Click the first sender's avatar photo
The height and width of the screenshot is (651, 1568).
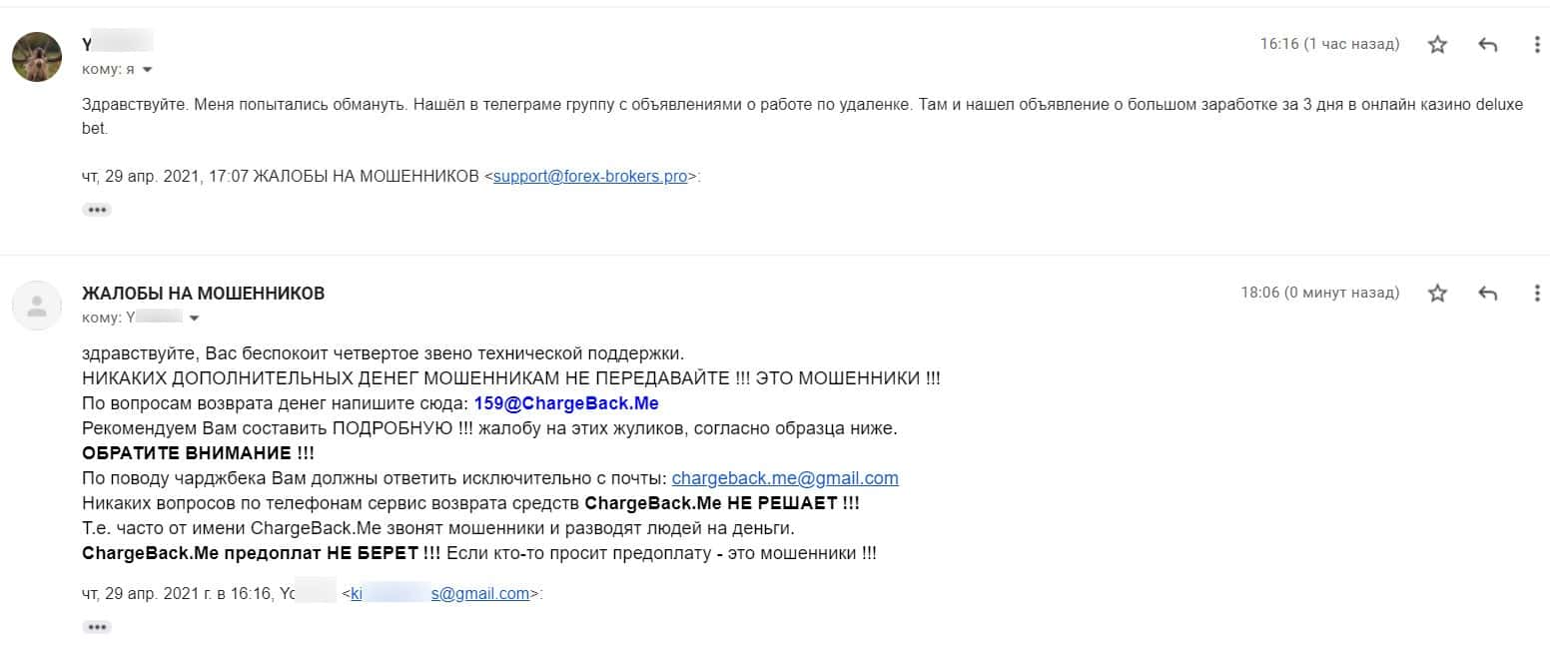pos(37,56)
